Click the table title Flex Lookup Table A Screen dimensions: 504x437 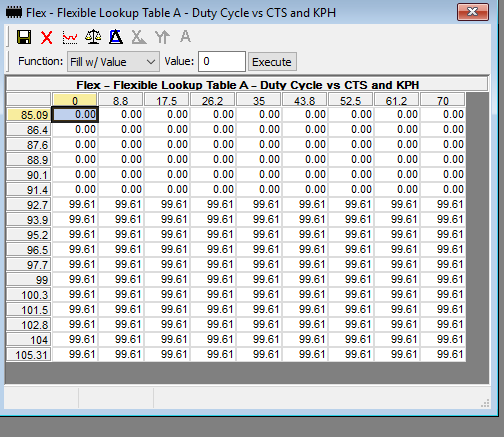coord(247,85)
